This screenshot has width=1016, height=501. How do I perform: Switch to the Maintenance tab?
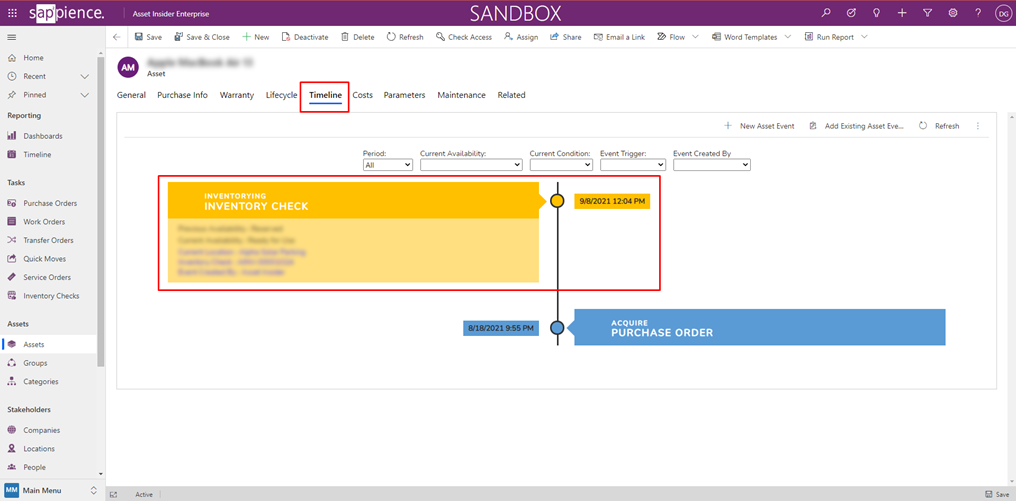tap(461, 95)
